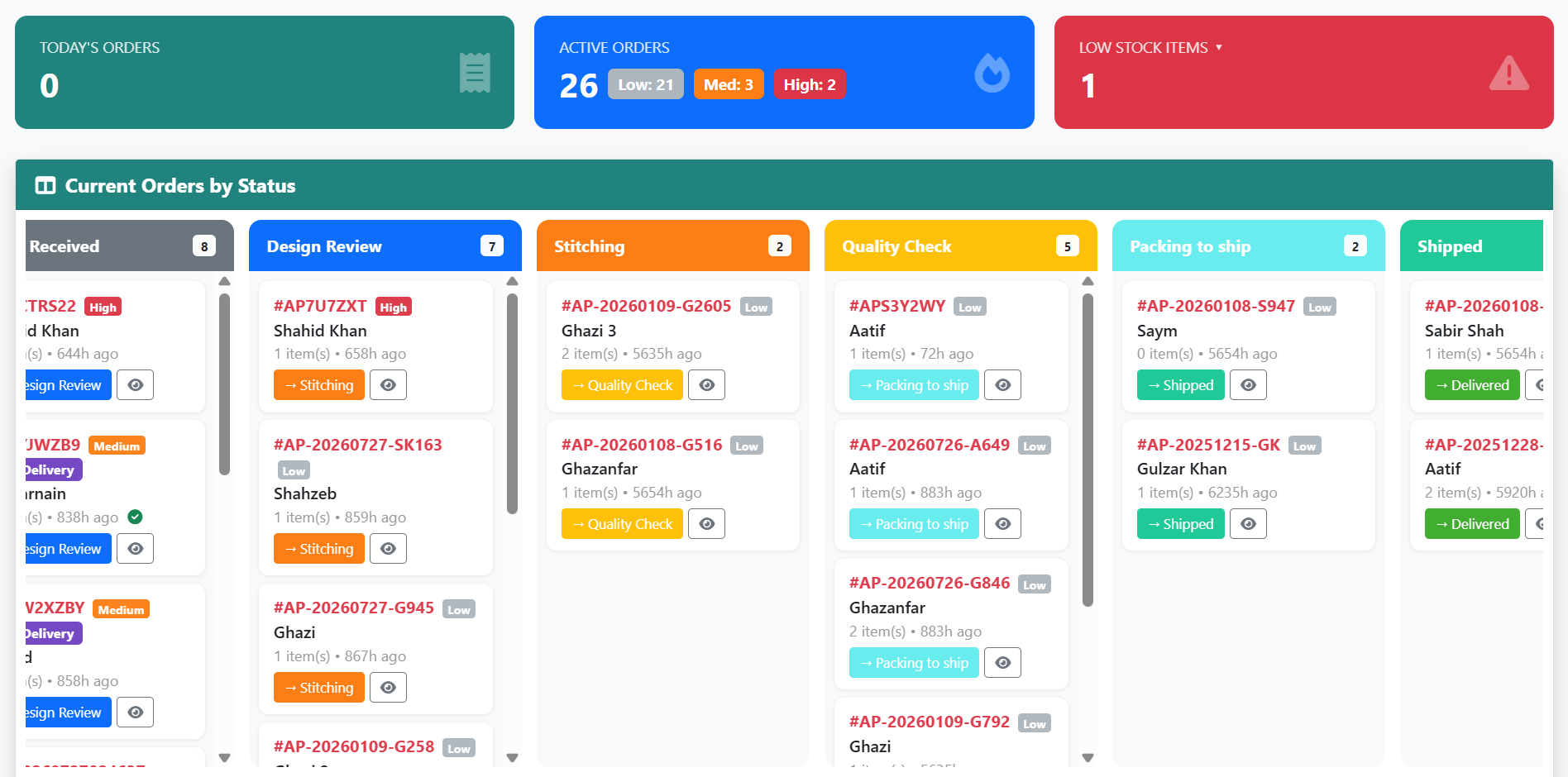Viewport: 1568px width, 777px height.
Task: Open eye icon for the 858h ago Received order
Action: (x=135, y=713)
